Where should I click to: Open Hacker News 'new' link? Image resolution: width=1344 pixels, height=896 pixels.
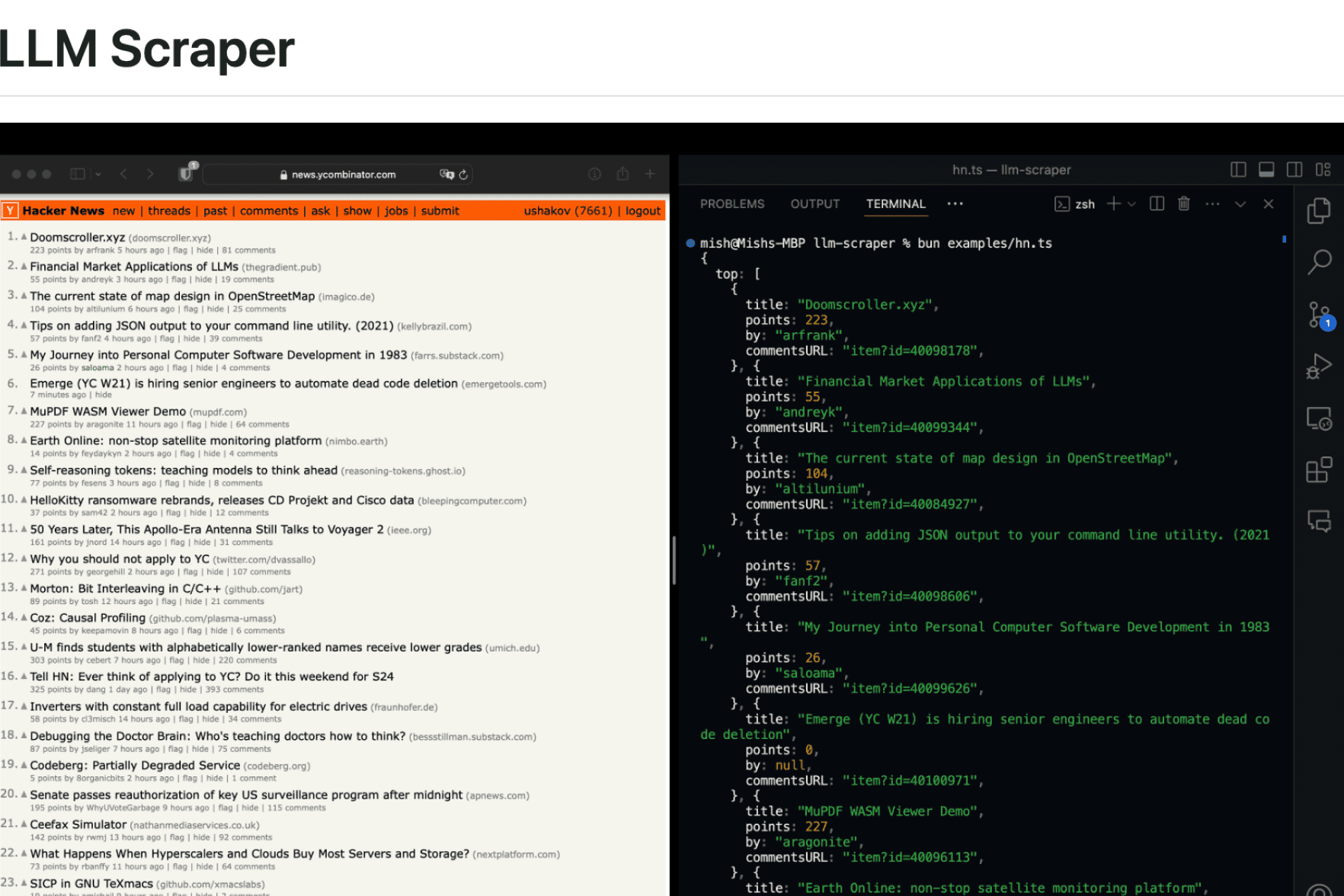pyautogui.click(x=123, y=211)
